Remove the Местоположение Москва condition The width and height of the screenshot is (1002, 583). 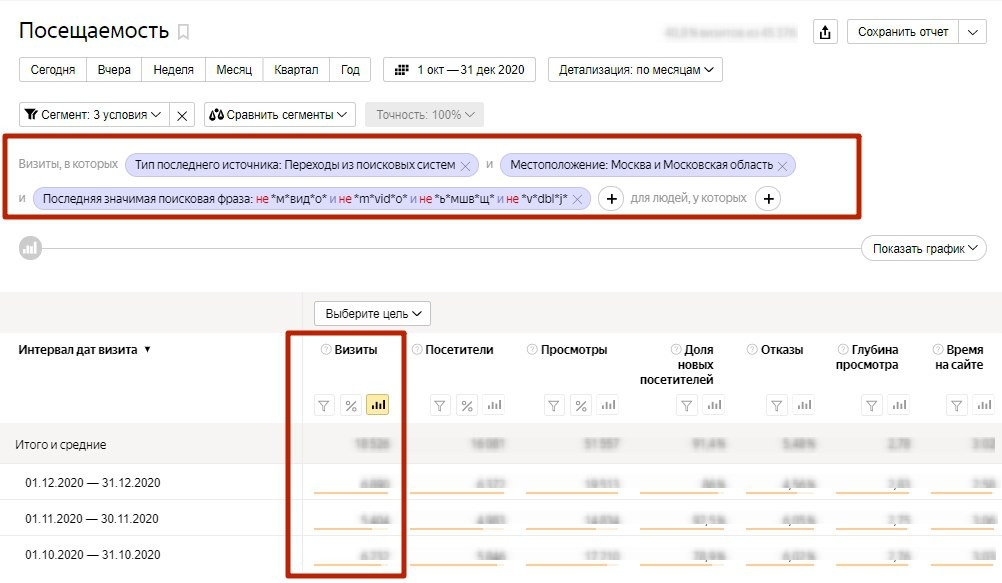783,165
